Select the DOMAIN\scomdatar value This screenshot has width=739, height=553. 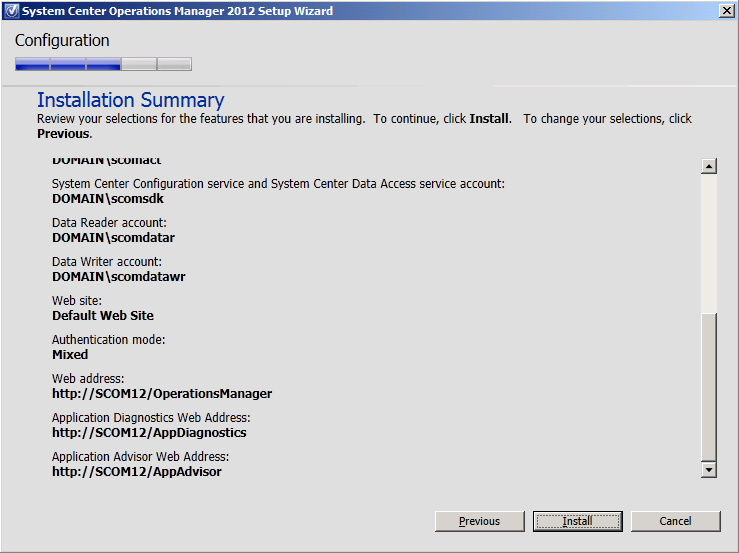tap(113, 238)
